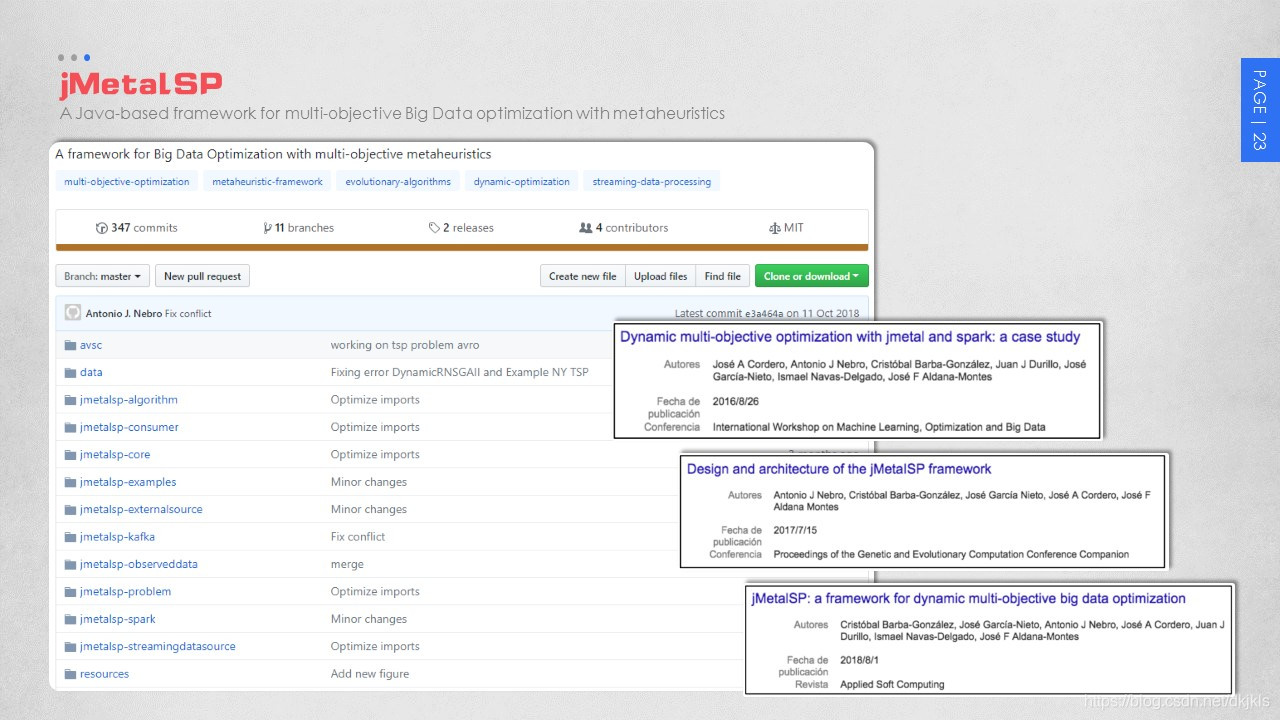Click the New pull request button
This screenshot has width=1280, height=720.
203,276
